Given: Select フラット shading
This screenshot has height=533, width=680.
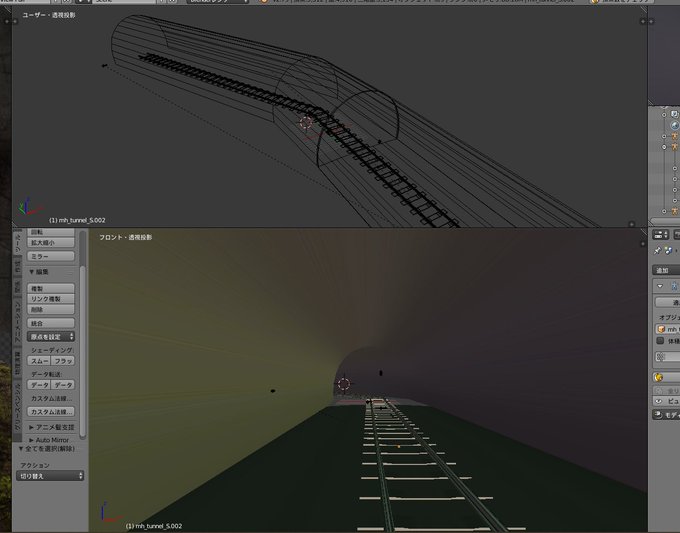Looking at the screenshot, I should (x=63, y=361).
